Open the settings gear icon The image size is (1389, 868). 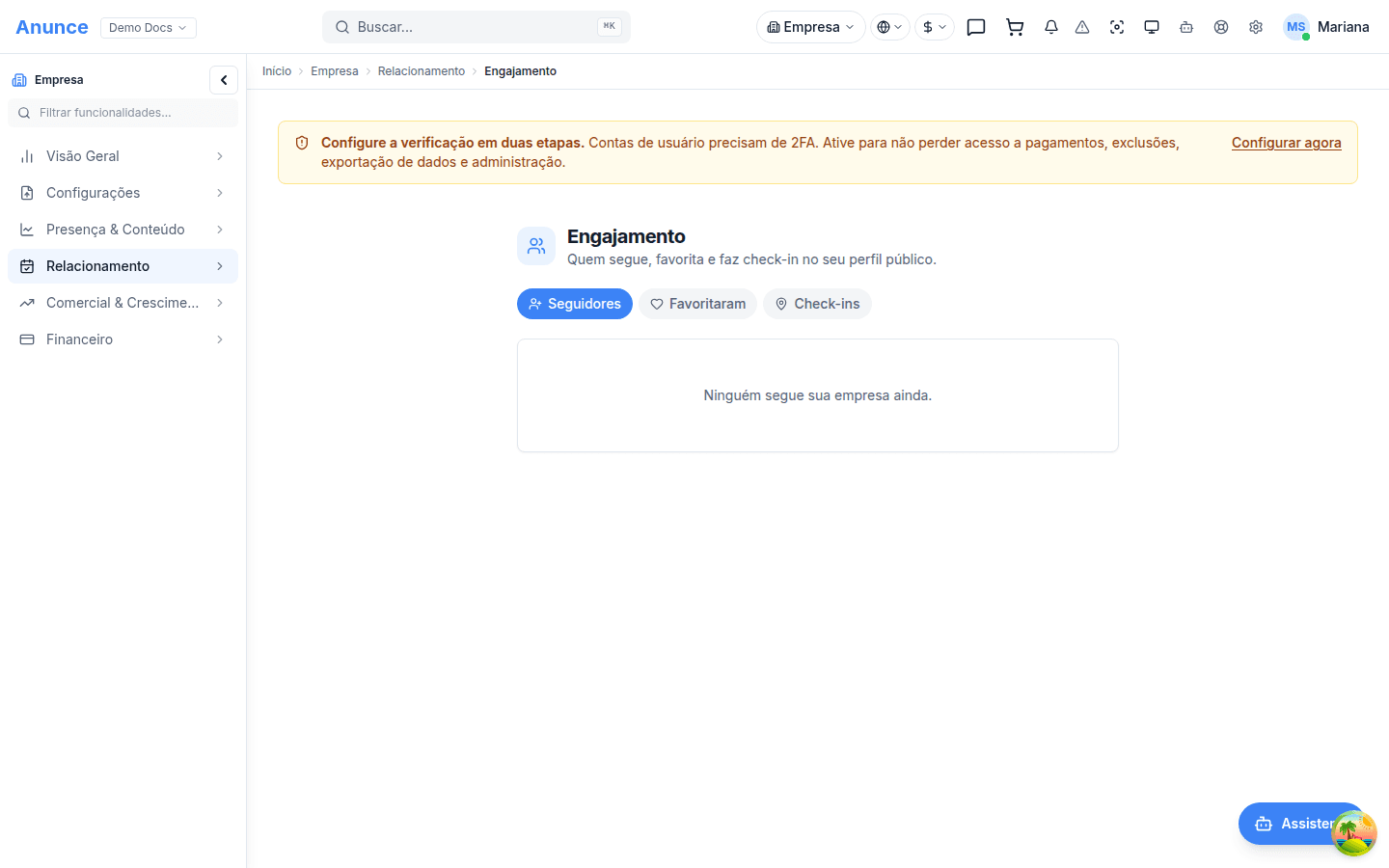pos(1256,27)
